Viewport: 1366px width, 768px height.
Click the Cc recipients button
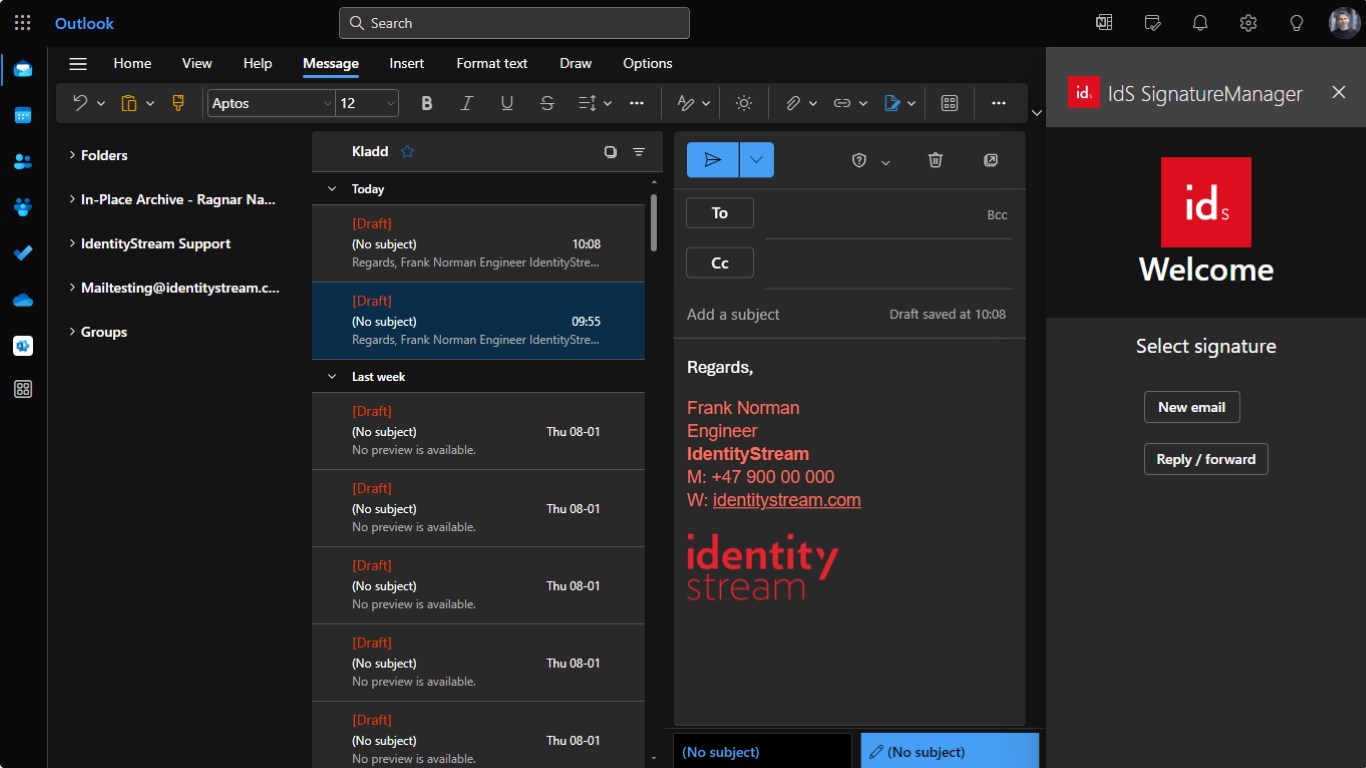(720, 263)
